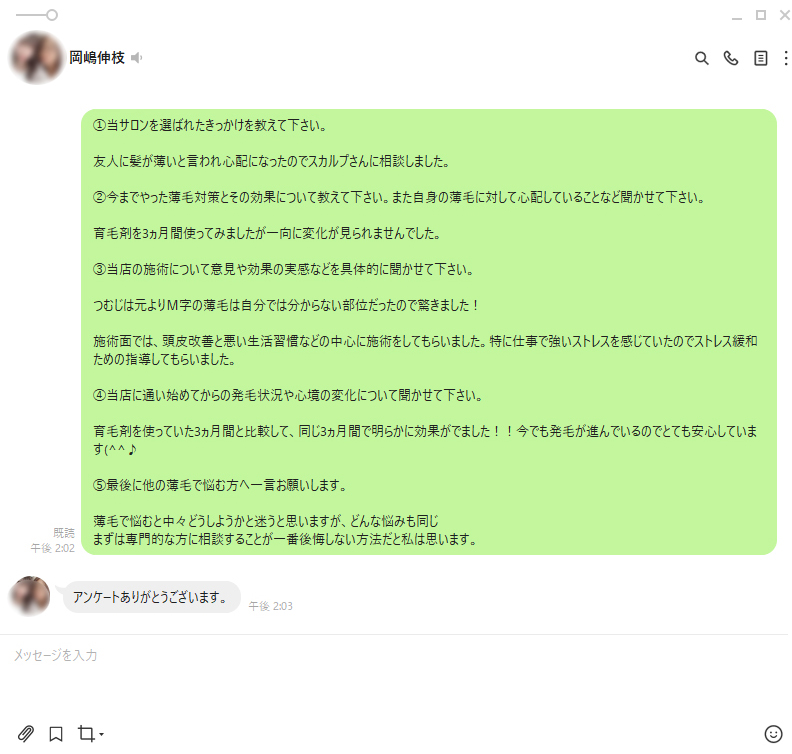Screen dimensions: 792x754
Task: Maximize the chat window
Action: point(761,15)
